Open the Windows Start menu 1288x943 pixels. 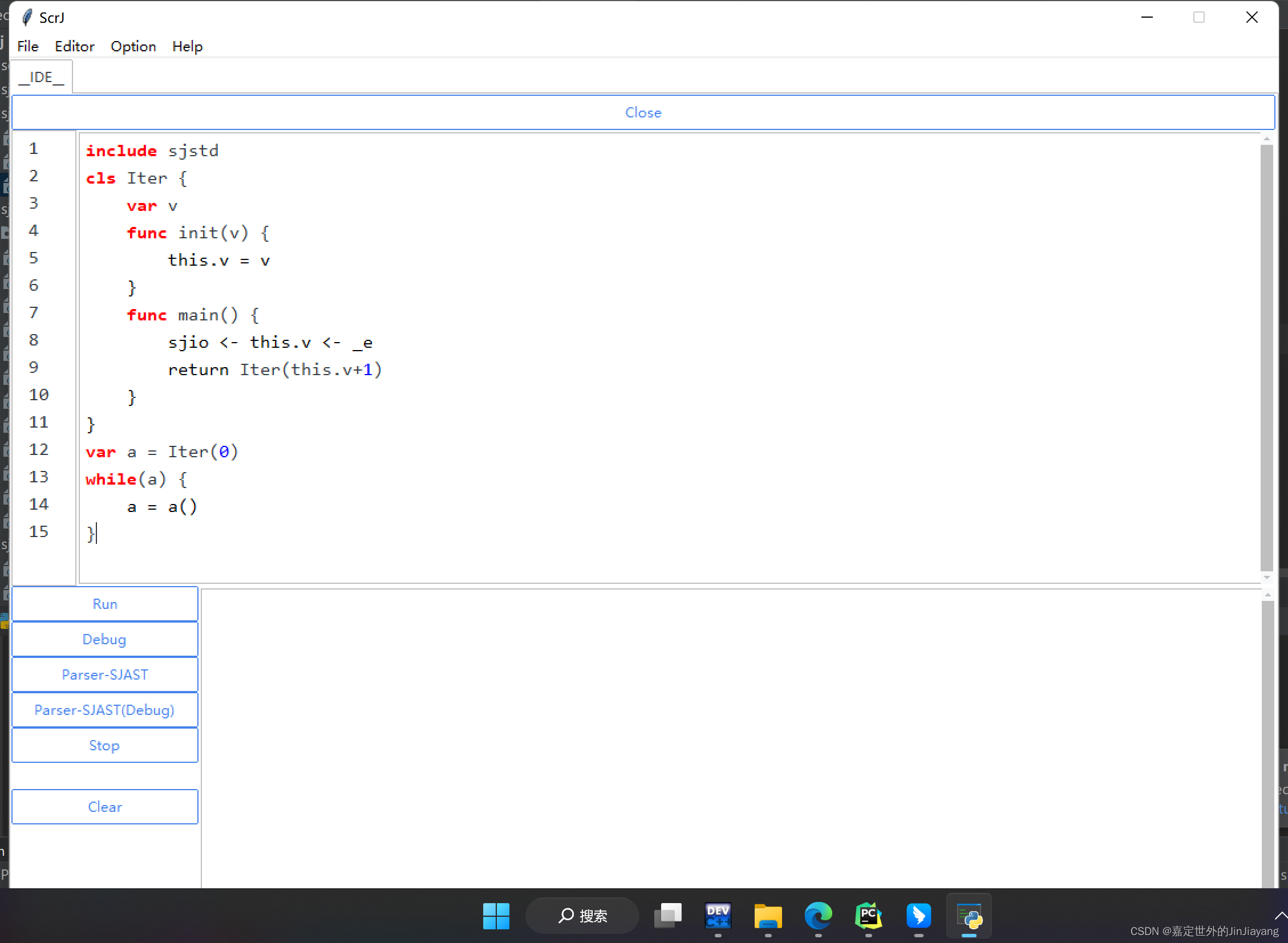(496, 915)
